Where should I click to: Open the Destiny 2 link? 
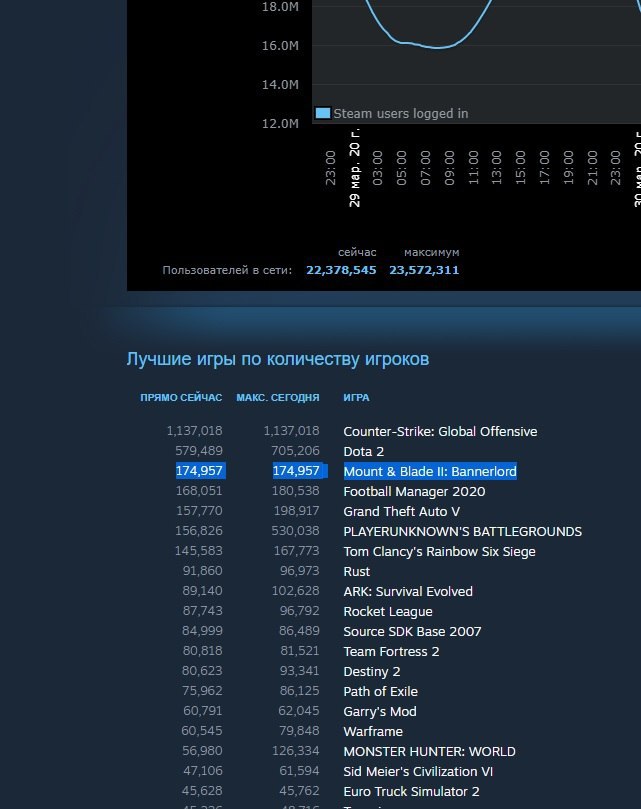click(x=372, y=672)
